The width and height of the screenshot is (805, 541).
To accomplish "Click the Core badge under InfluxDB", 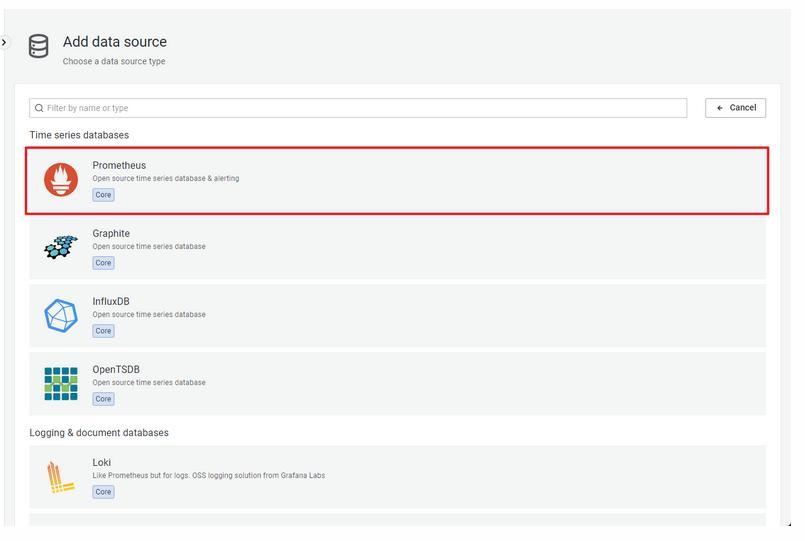I will coord(103,331).
